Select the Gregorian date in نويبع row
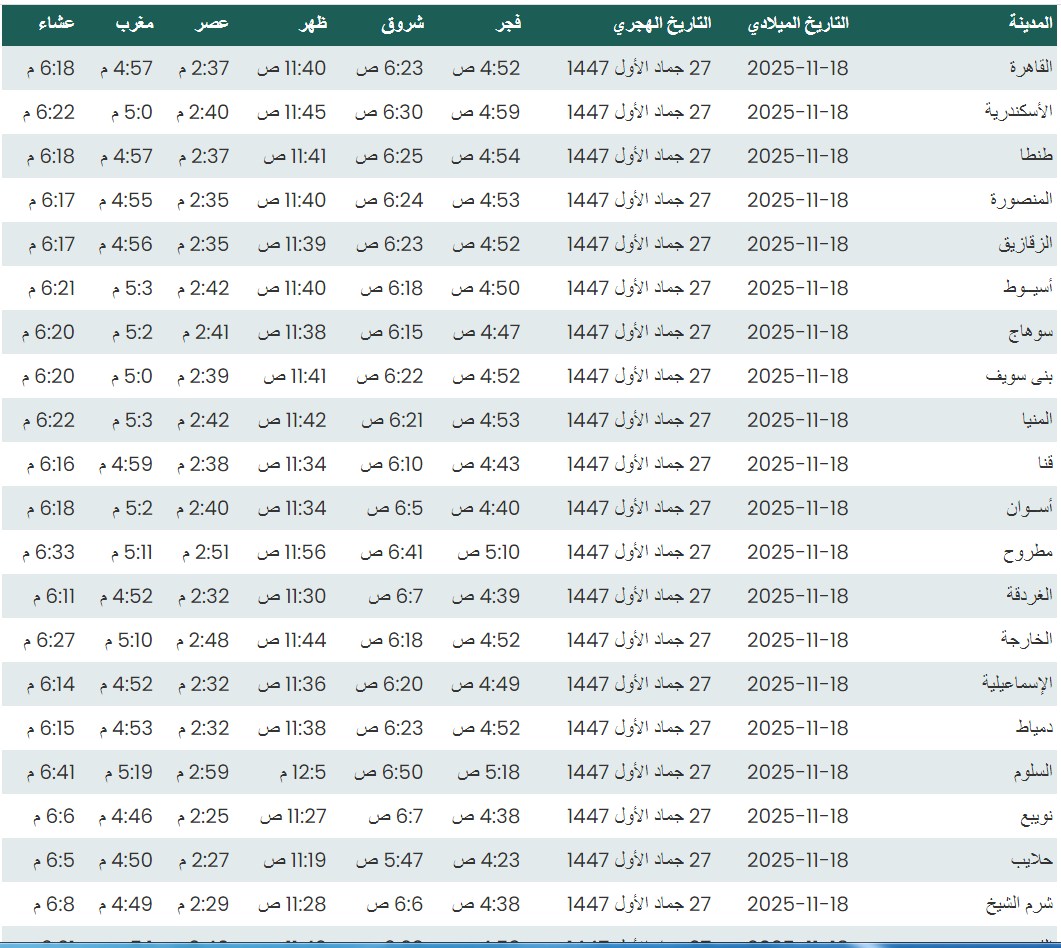Screen dimensions: 1061x948 (797, 816)
